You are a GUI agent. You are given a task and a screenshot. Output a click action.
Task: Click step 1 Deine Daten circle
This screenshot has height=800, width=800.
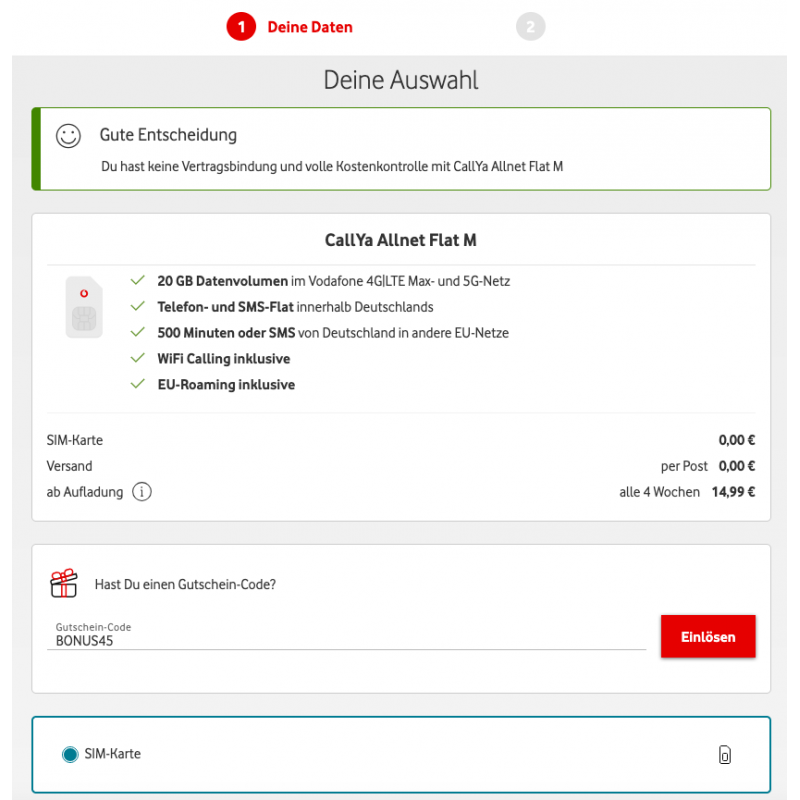(241, 27)
